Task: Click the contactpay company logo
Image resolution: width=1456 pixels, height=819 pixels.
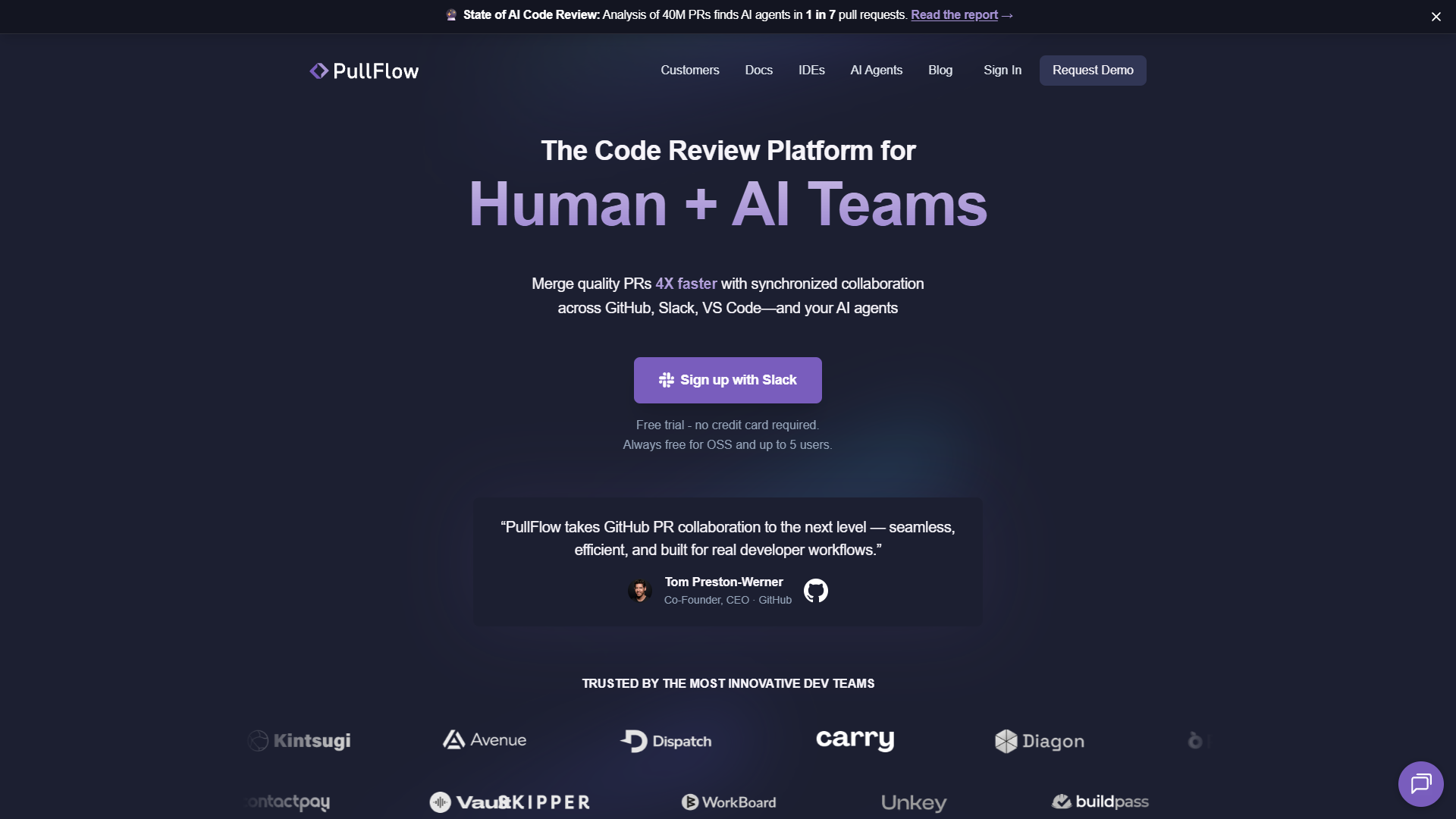Action: pos(288,802)
